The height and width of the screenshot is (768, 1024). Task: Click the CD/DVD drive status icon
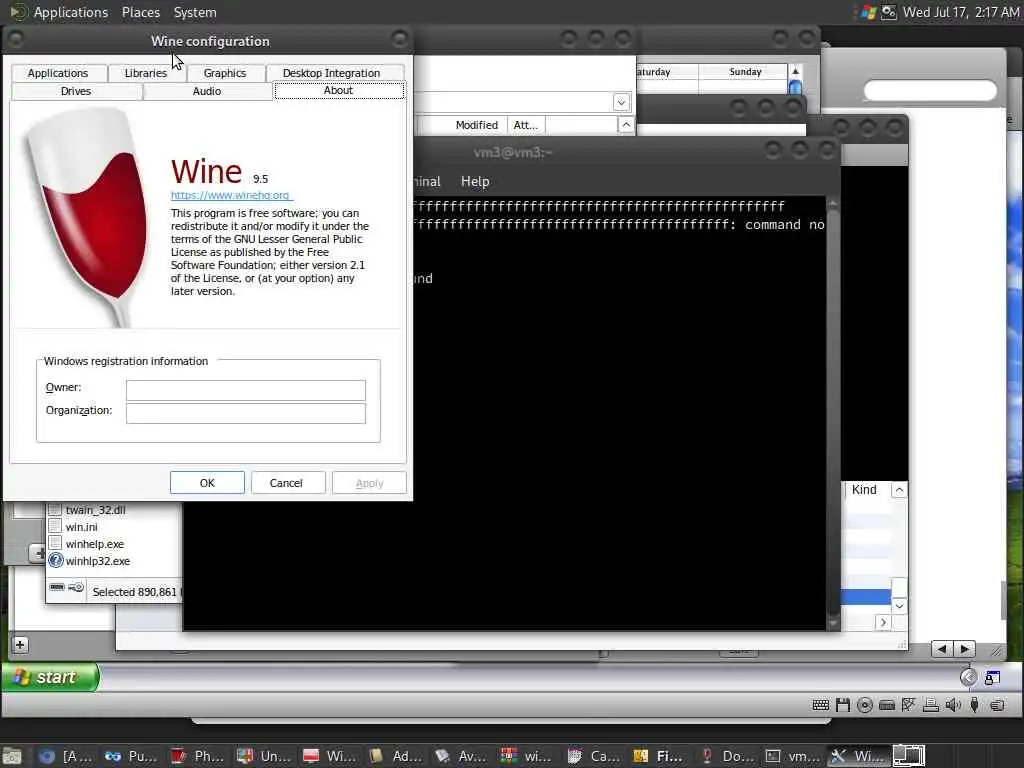pyautogui.click(x=865, y=705)
